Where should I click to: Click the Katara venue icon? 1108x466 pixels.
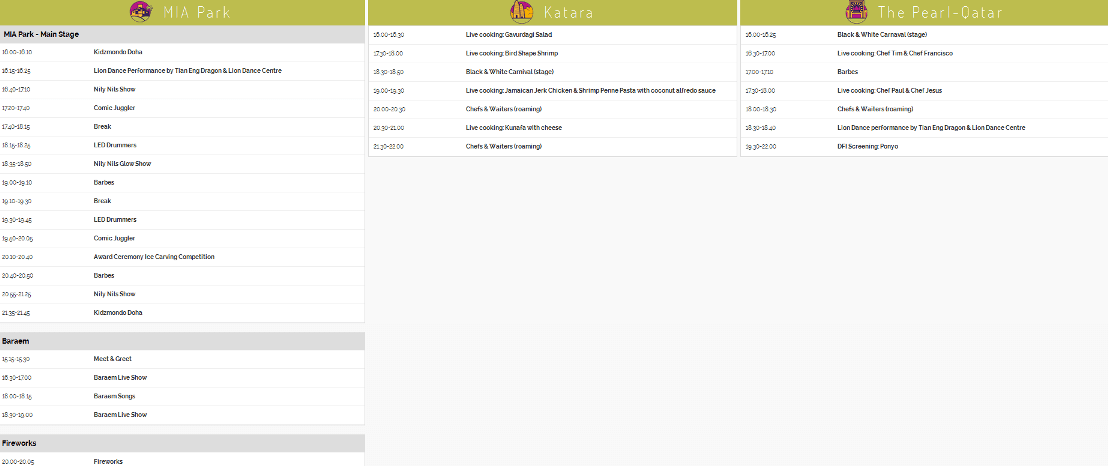click(x=521, y=12)
